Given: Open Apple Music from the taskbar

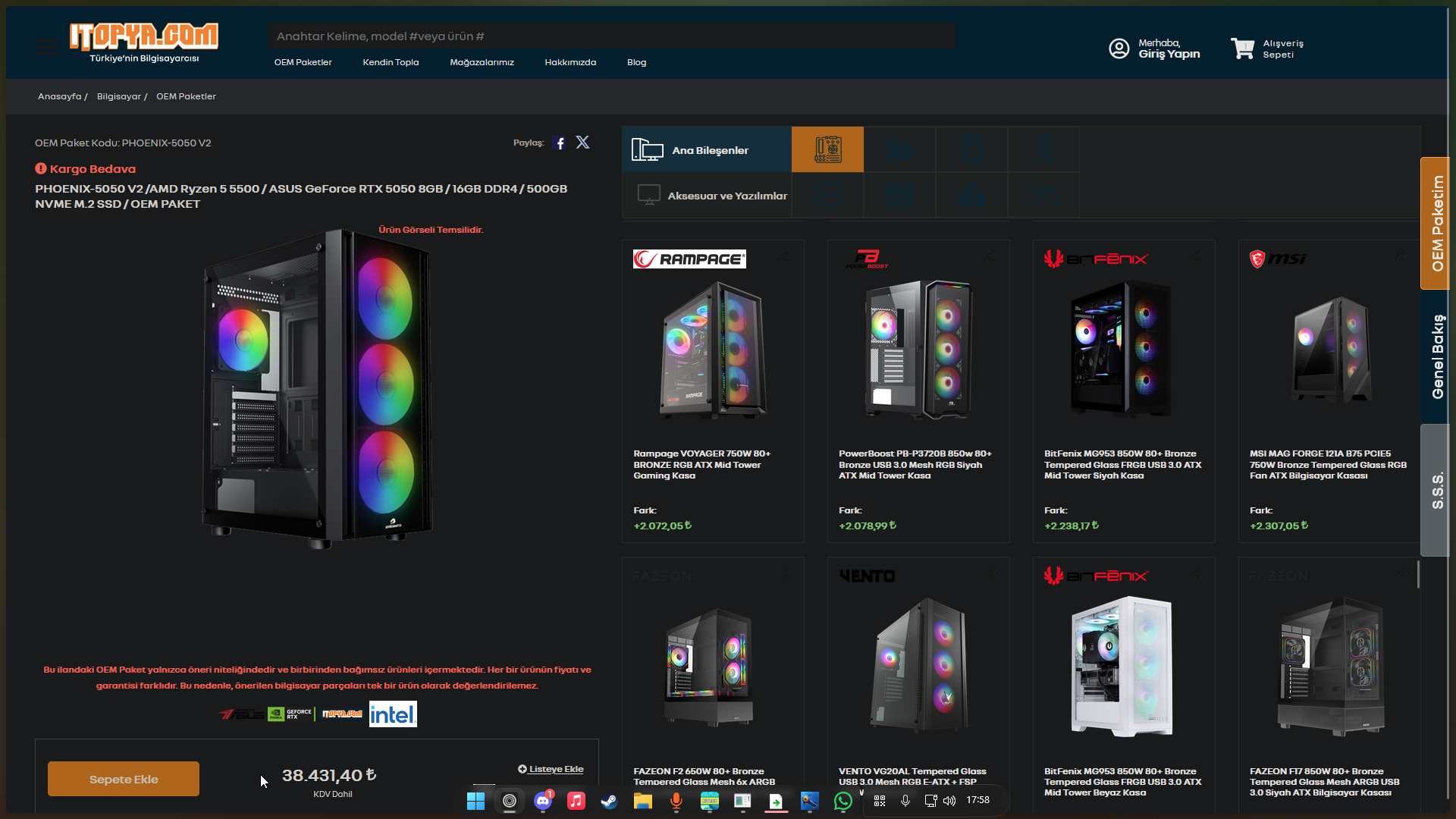Looking at the screenshot, I should pyautogui.click(x=576, y=801).
